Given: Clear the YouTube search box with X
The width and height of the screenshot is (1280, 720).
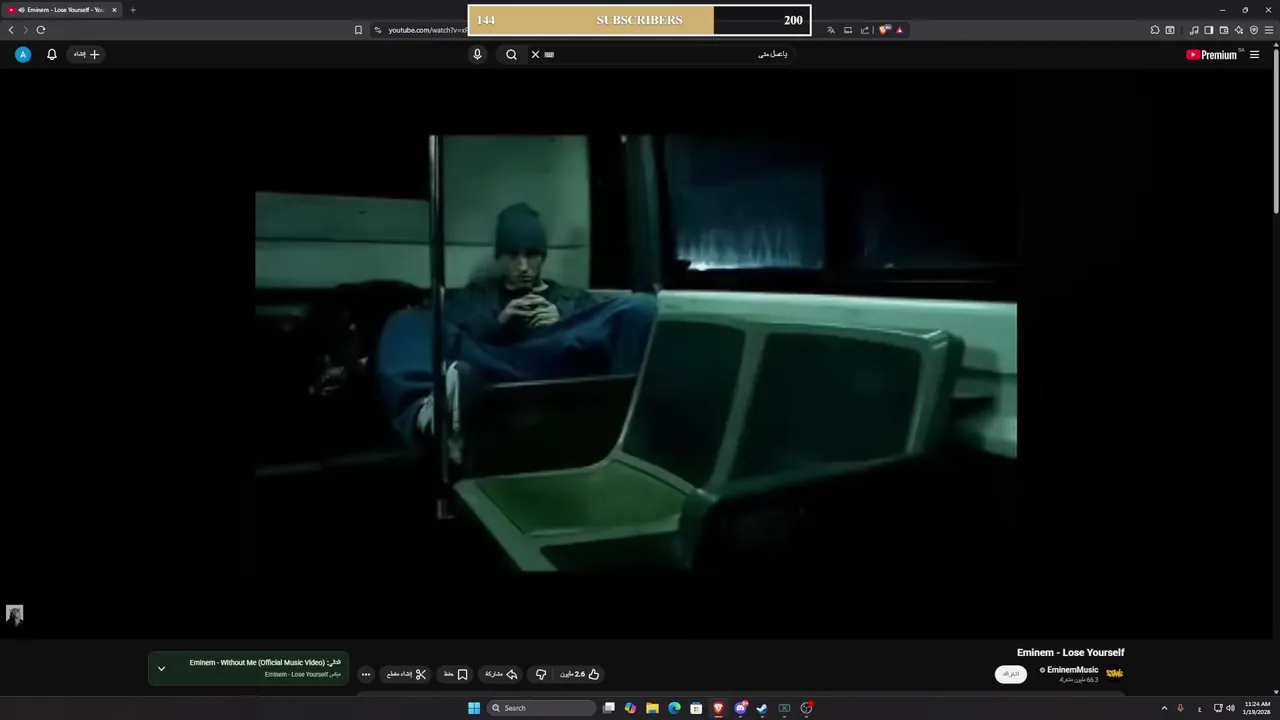Looking at the screenshot, I should coord(535,54).
